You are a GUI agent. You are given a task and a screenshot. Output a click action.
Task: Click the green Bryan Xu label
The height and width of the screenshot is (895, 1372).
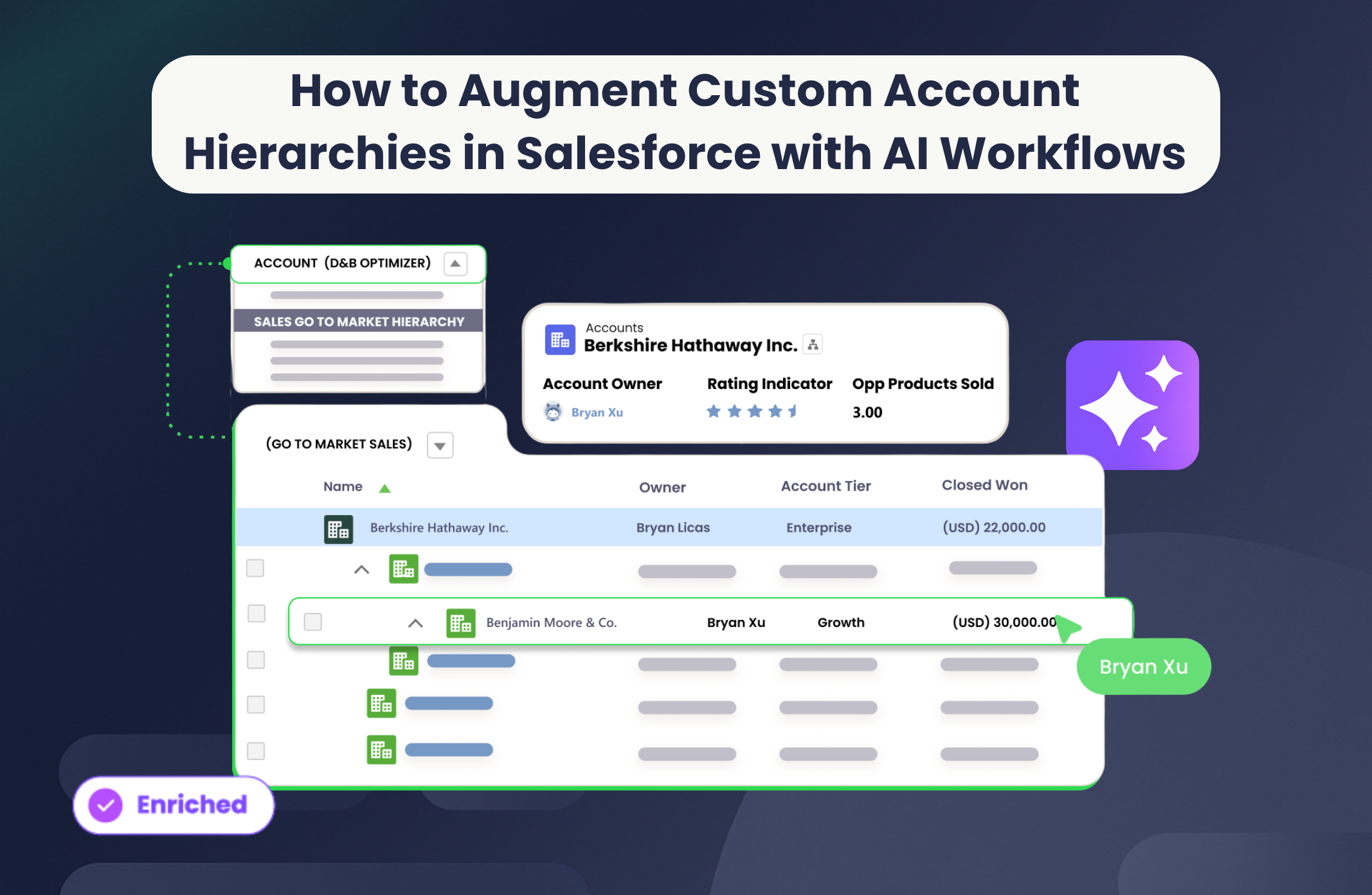point(1144,667)
